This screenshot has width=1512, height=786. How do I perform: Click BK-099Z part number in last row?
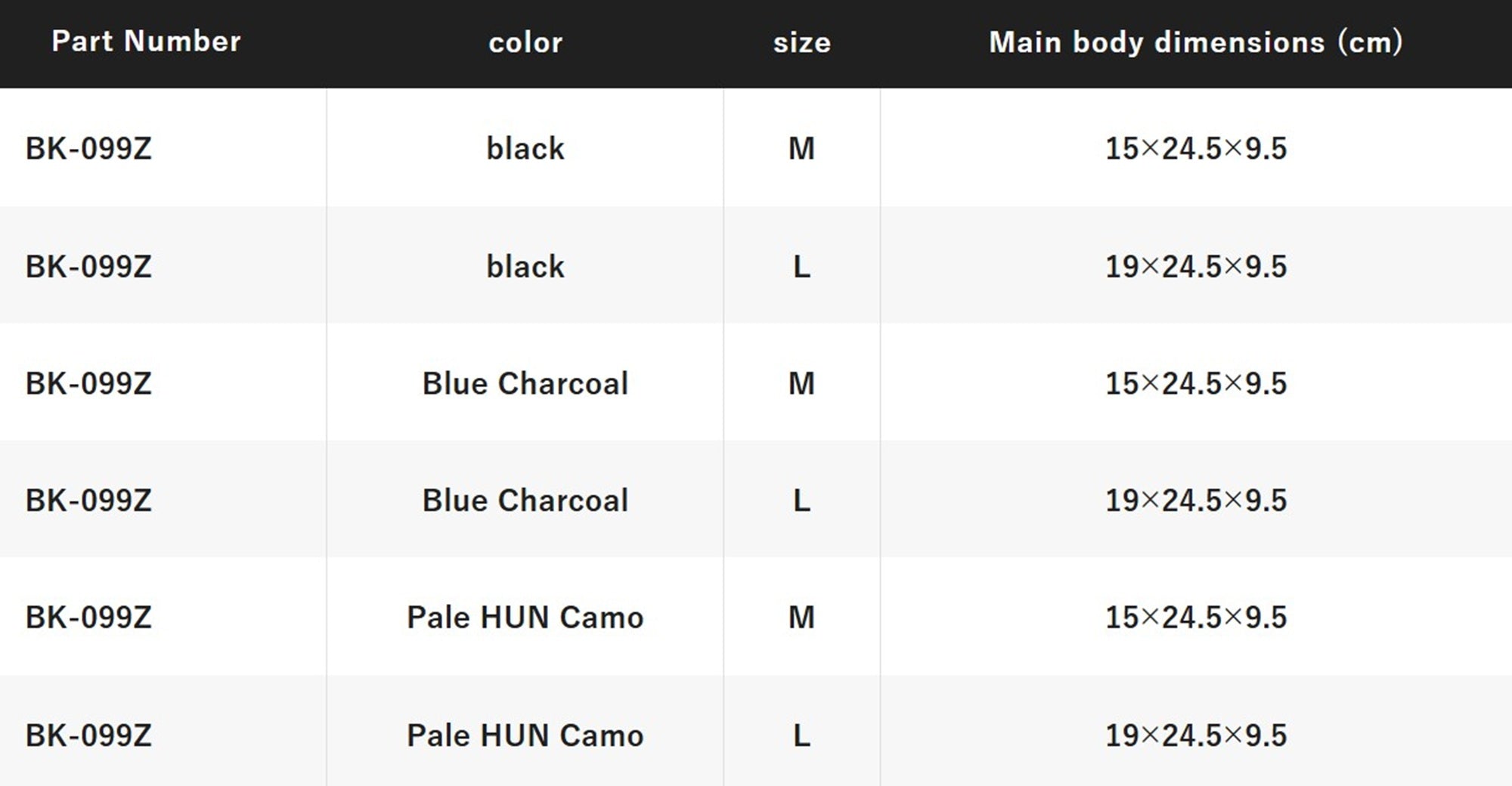pos(88,736)
